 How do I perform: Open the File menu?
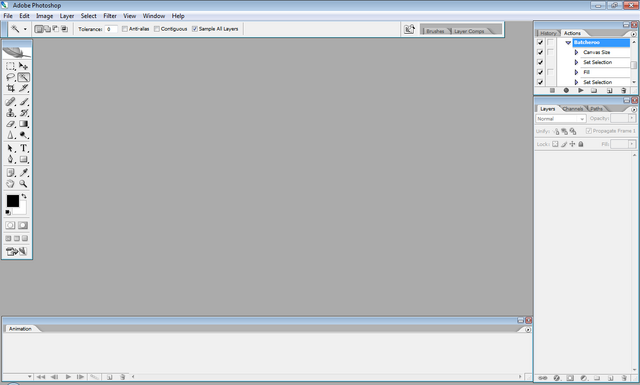8,16
